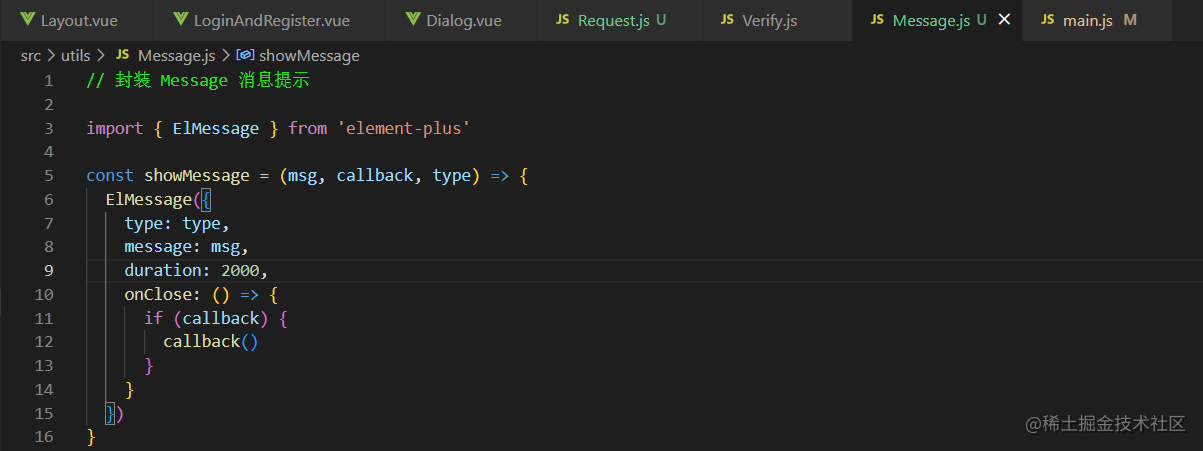Click the JS icon on the Verify.js tab
Screen dimensions: 1203x451
(x=727, y=20)
